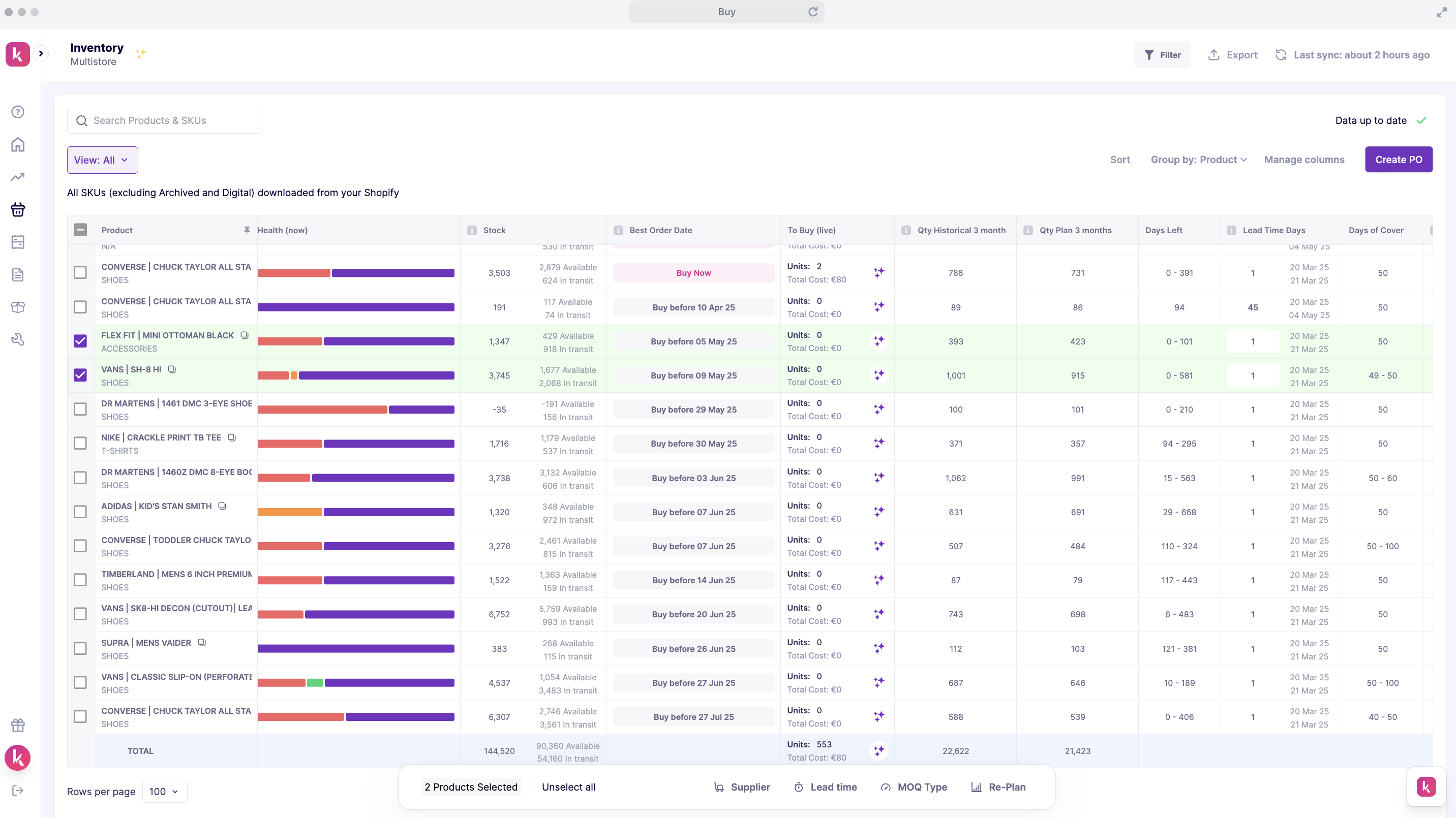
Task: Uncheck the VANS SH-8 HI checkbox
Action: (80, 375)
